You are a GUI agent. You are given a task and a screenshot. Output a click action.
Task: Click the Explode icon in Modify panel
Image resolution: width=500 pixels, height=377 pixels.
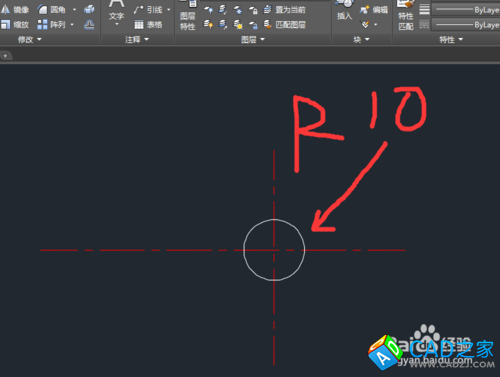coord(89,10)
